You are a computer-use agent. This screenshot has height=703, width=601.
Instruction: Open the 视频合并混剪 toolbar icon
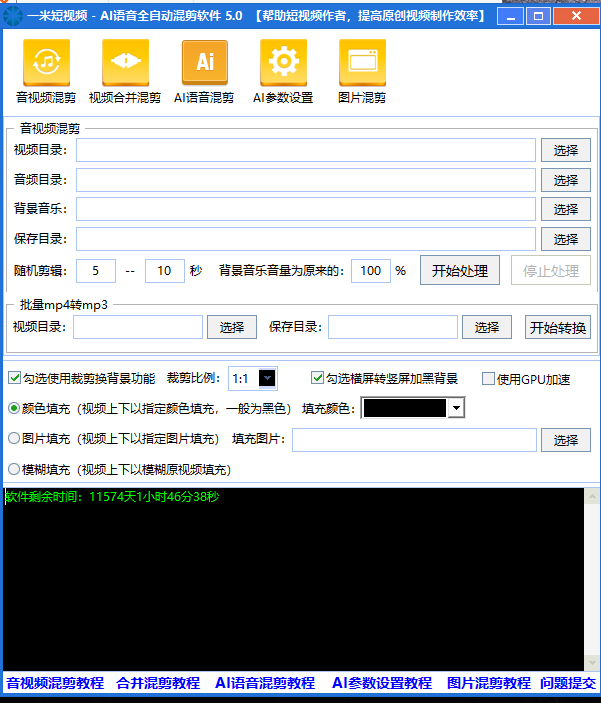[x=125, y=63]
